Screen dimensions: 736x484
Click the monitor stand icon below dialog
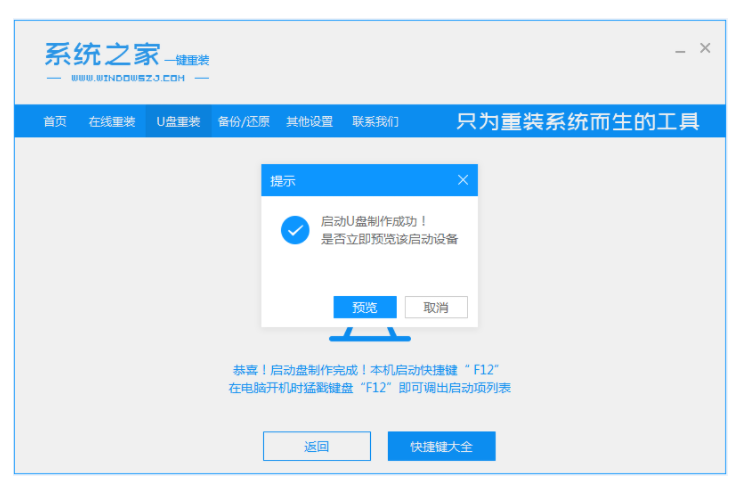pyautogui.click(x=369, y=333)
